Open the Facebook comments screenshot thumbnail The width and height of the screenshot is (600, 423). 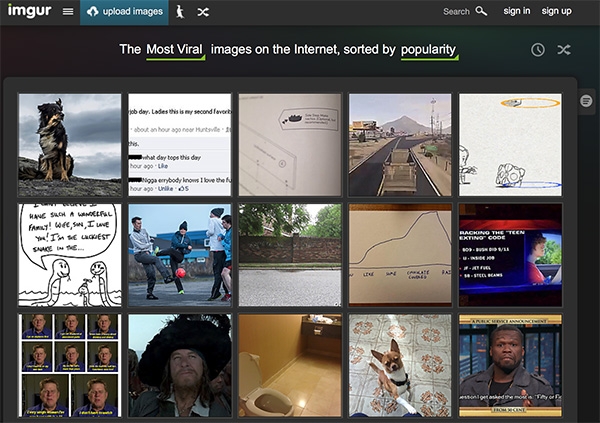pyautogui.click(x=180, y=145)
